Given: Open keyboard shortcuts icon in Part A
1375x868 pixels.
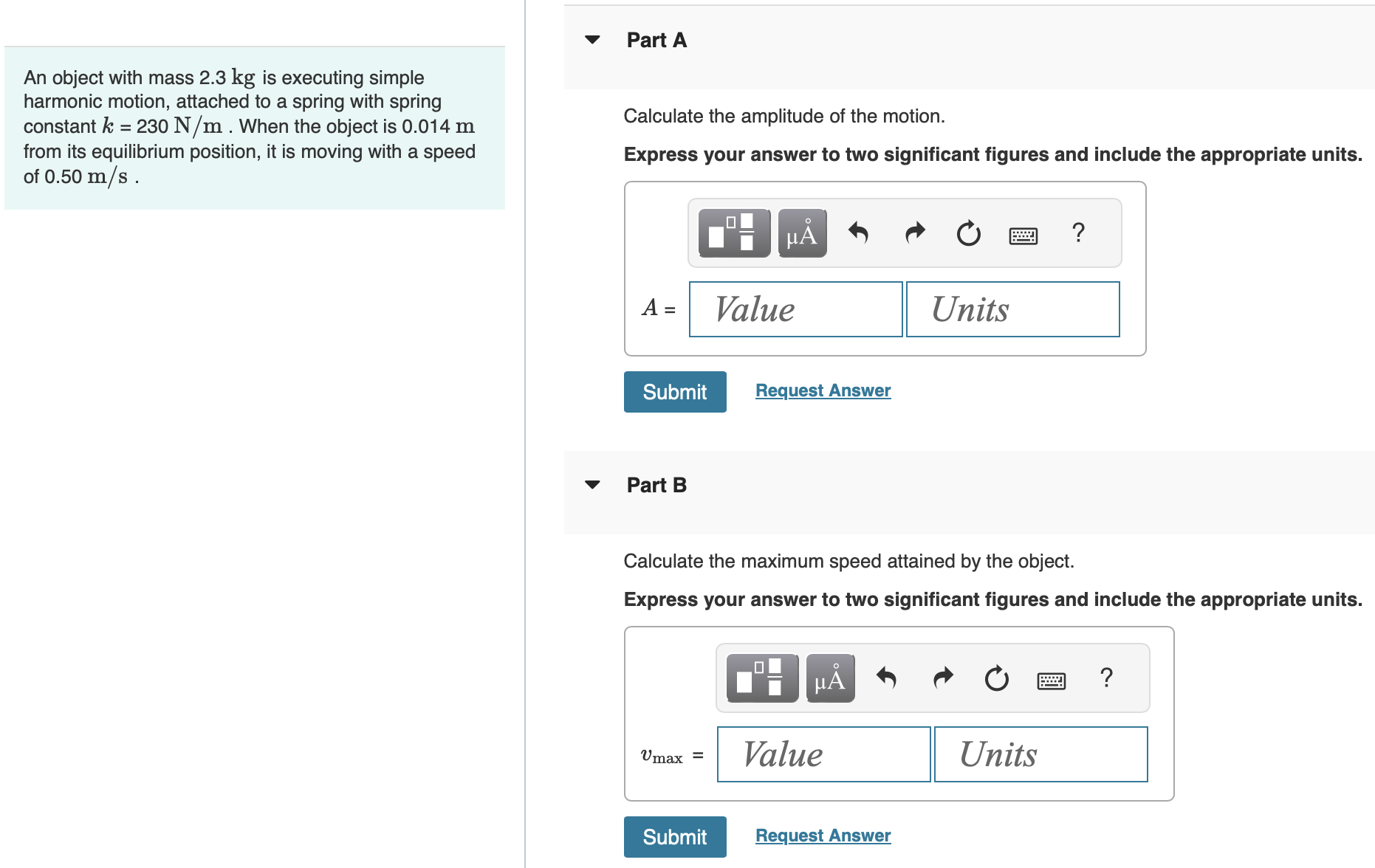Looking at the screenshot, I should 1023,235.
